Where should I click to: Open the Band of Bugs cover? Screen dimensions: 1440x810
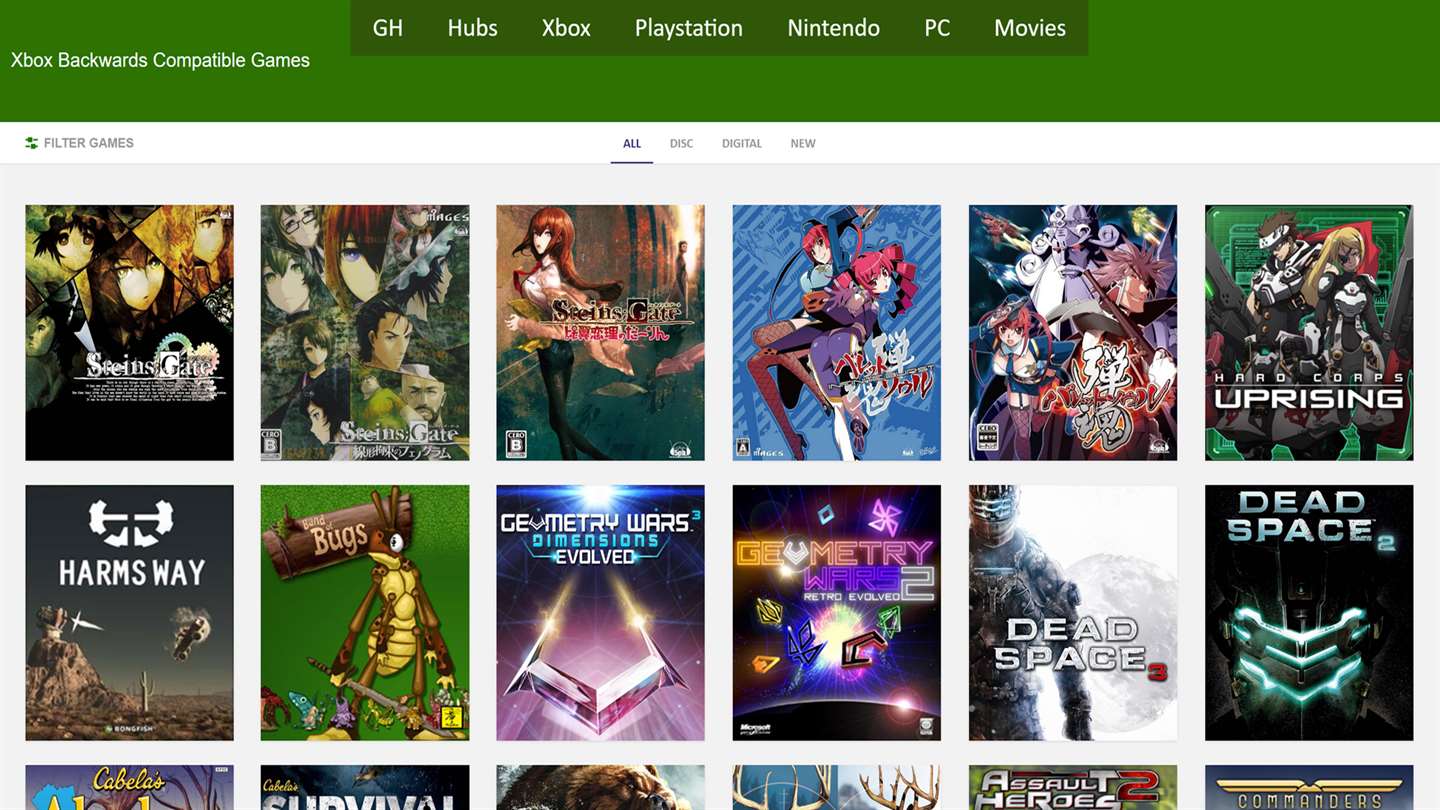[365, 613]
